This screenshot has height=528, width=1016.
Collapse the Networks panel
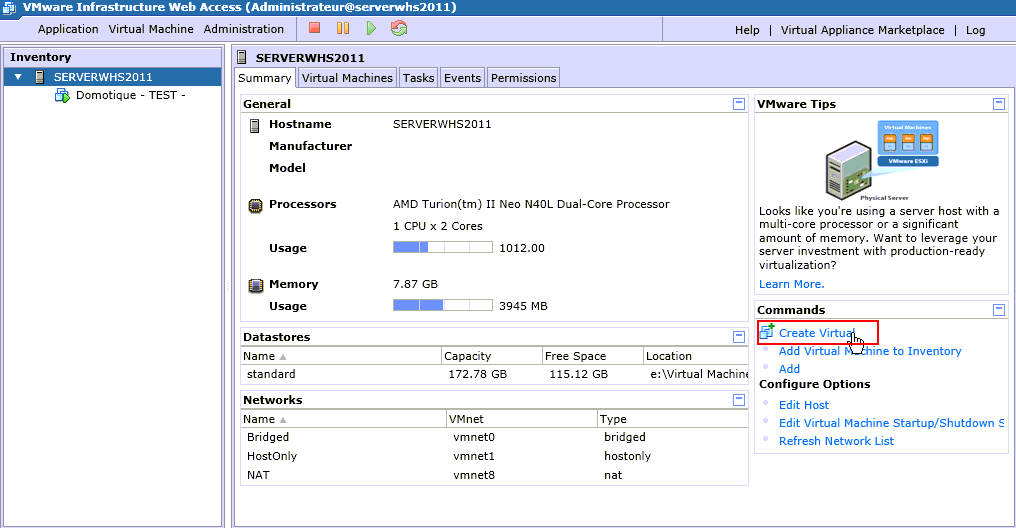tap(739, 400)
